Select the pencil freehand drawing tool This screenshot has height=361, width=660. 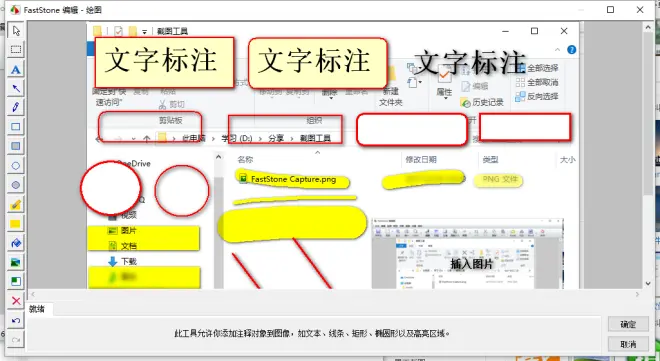click(16, 107)
